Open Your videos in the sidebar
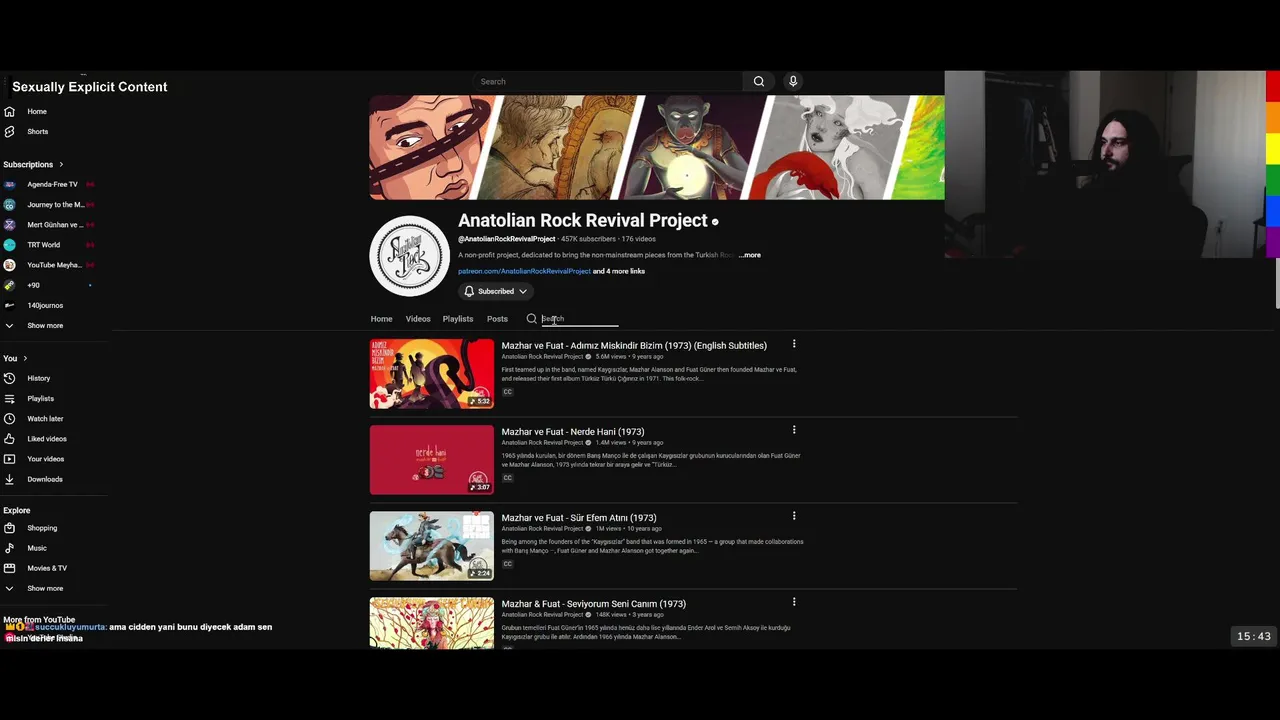1280x720 pixels. click(45, 459)
